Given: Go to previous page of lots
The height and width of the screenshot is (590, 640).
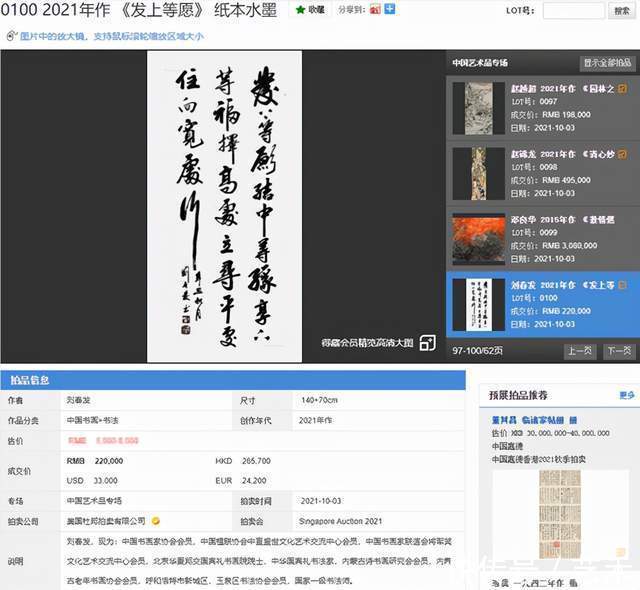Looking at the screenshot, I should 580,351.
